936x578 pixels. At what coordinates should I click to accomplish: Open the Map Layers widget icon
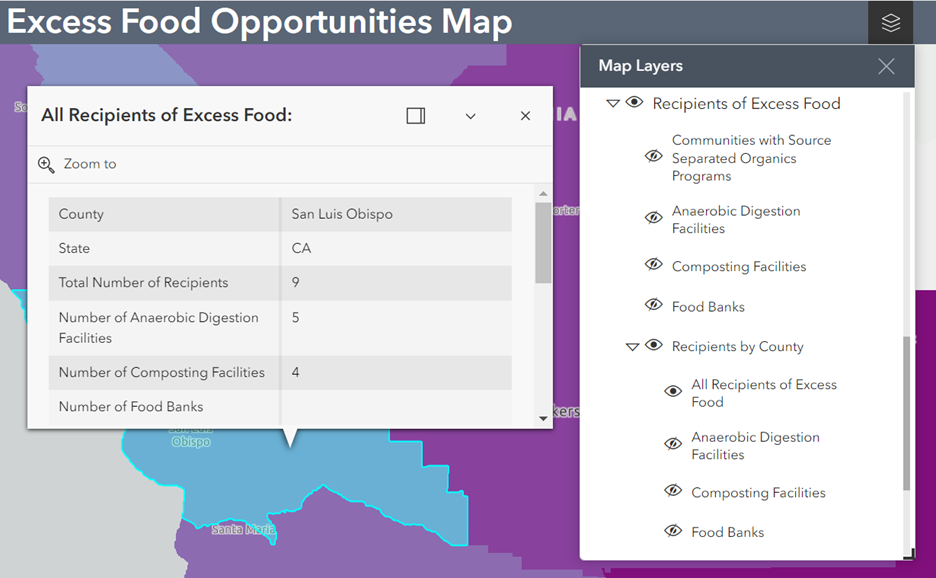coord(890,23)
